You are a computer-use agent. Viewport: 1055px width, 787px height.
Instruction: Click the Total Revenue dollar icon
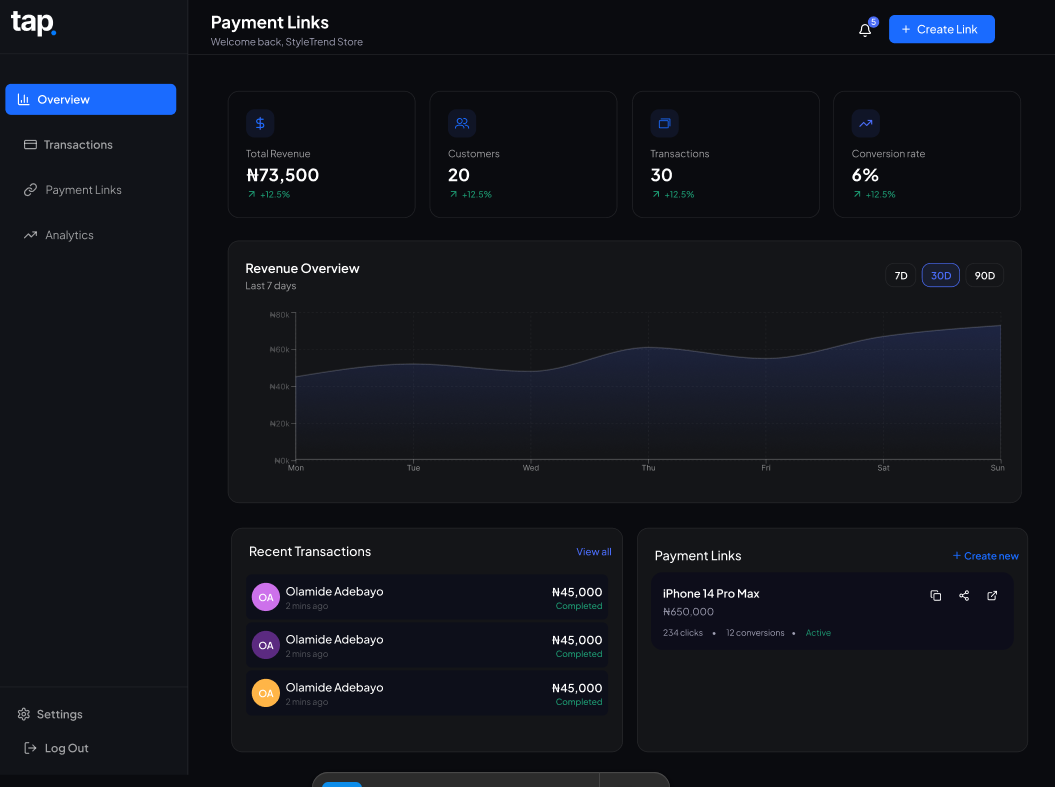[x=260, y=123]
